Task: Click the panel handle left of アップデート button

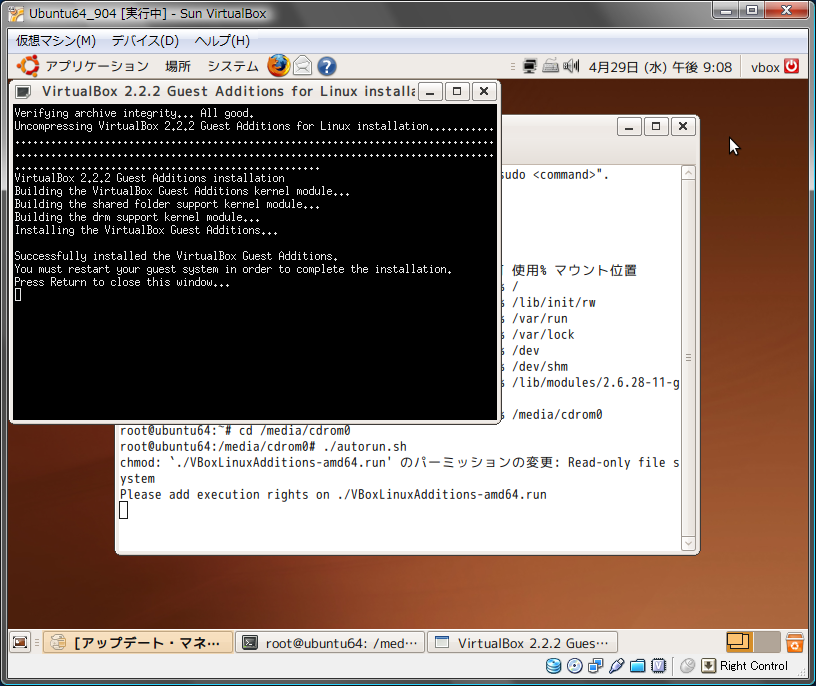Action: pos(37,642)
